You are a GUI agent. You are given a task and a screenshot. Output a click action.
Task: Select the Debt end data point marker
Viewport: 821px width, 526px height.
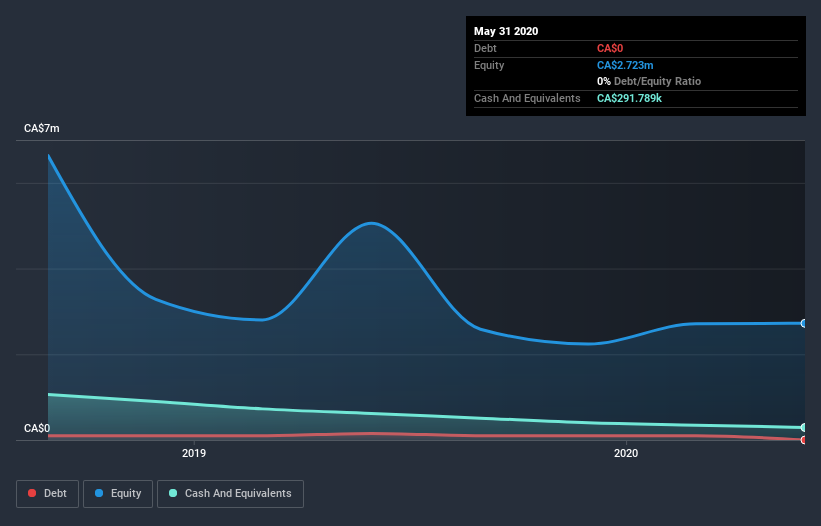tap(804, 440)
